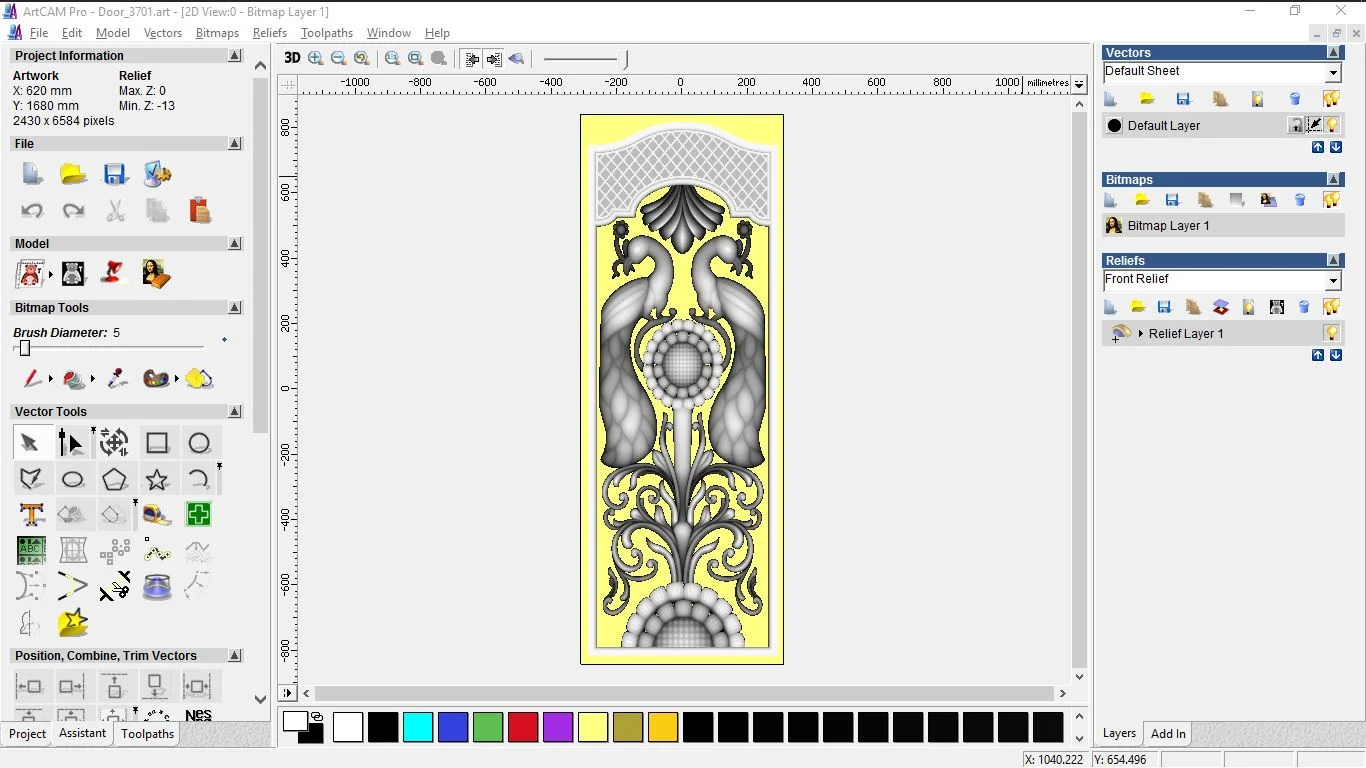The image size is (1366, 768).
Task: Open the Default Sheet dropdown
Action: click(1333, 71)
